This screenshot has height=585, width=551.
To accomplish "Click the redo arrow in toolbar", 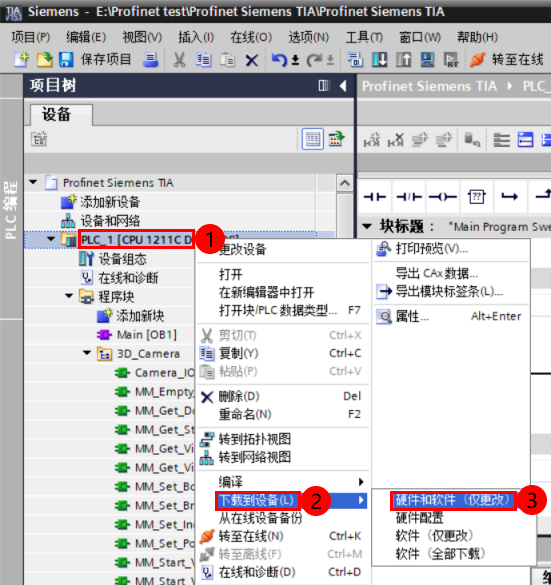I will [x=314, y=59].
